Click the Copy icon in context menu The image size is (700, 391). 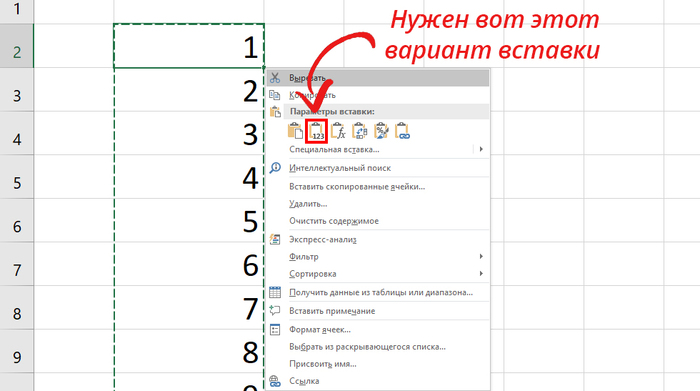(x=275, y=95)
